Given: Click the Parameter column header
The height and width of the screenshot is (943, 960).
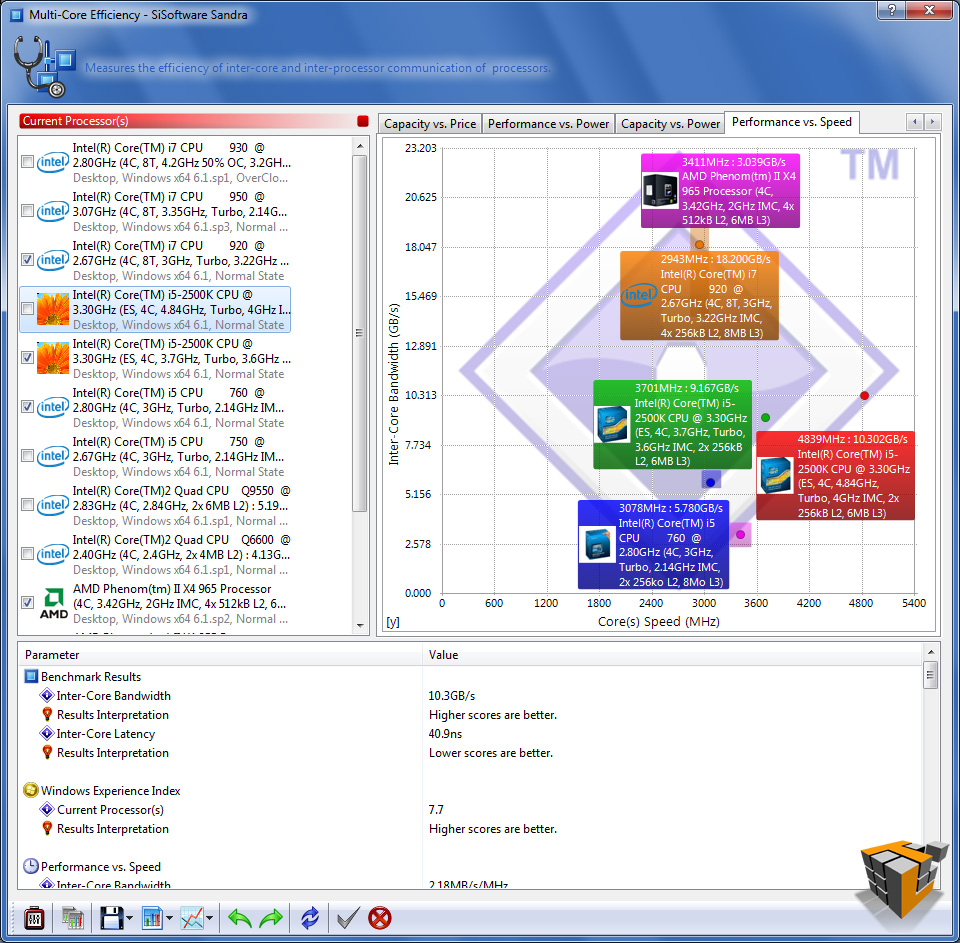Looking at the screenshot, I should coord(220,655).
